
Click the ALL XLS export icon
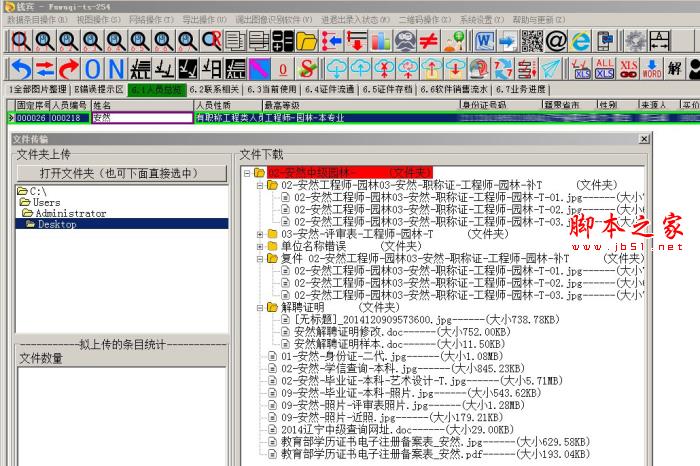point(604,69)
